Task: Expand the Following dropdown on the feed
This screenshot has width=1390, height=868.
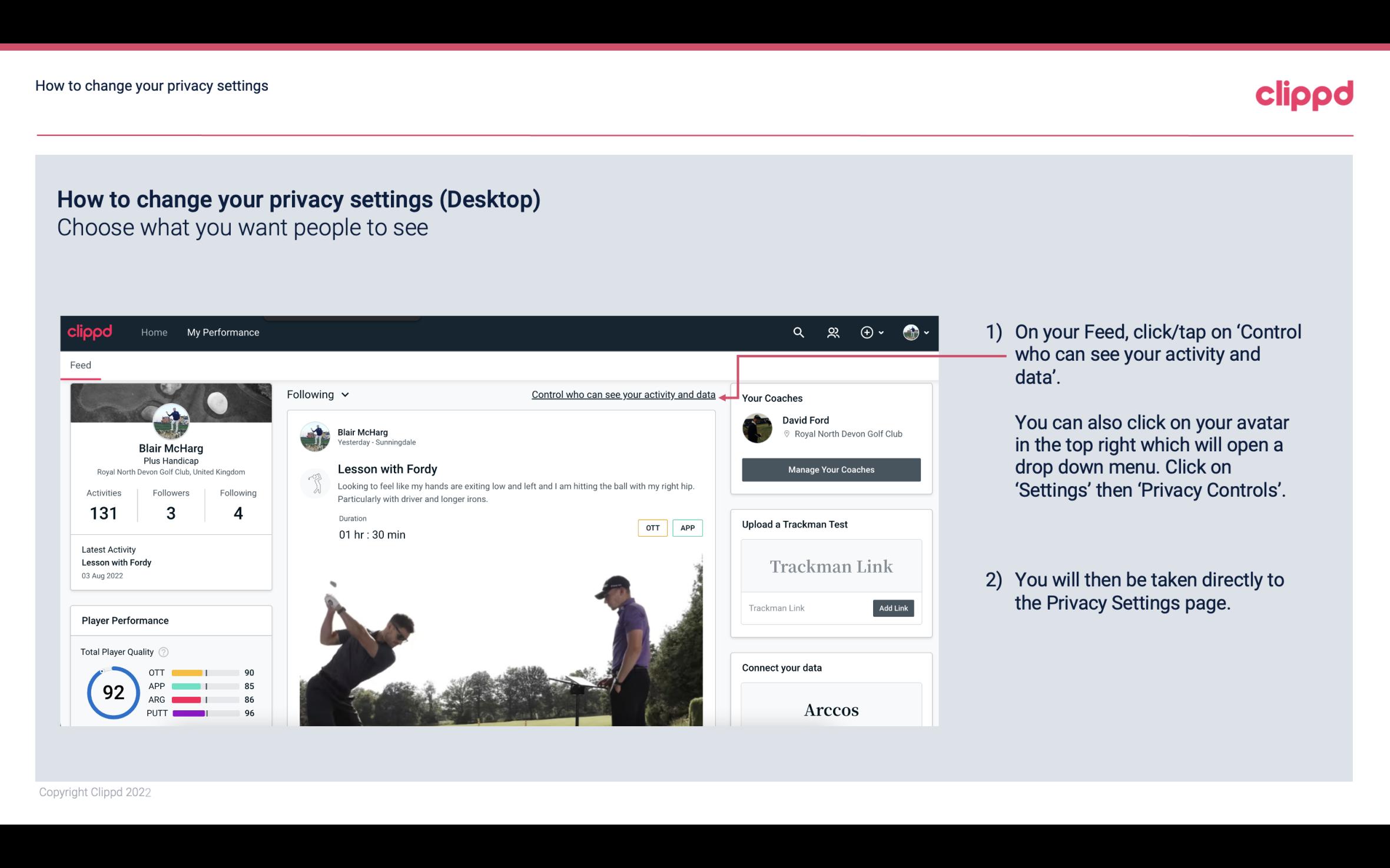Action: pyautogui.click(x=317, y=394)
